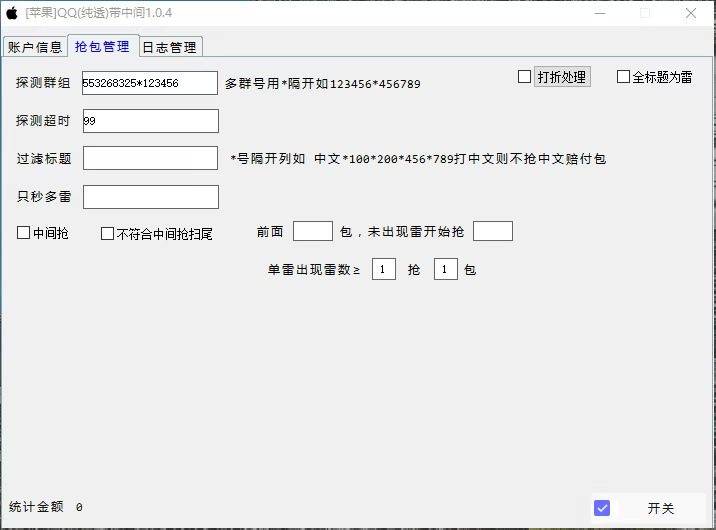Image resolution: width=716 pixels, height=530 pixels.
Task: Click the 统计金额 label
Action: pos(36,507)
